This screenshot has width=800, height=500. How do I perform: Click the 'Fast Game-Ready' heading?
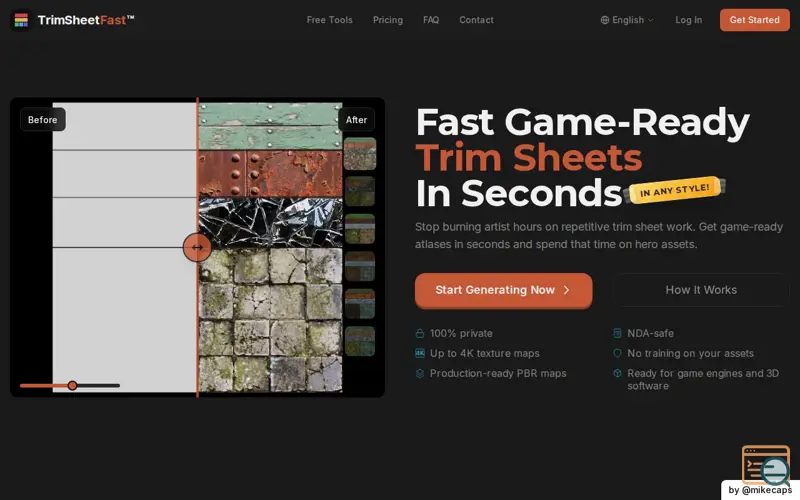click(x=582, y=122)
